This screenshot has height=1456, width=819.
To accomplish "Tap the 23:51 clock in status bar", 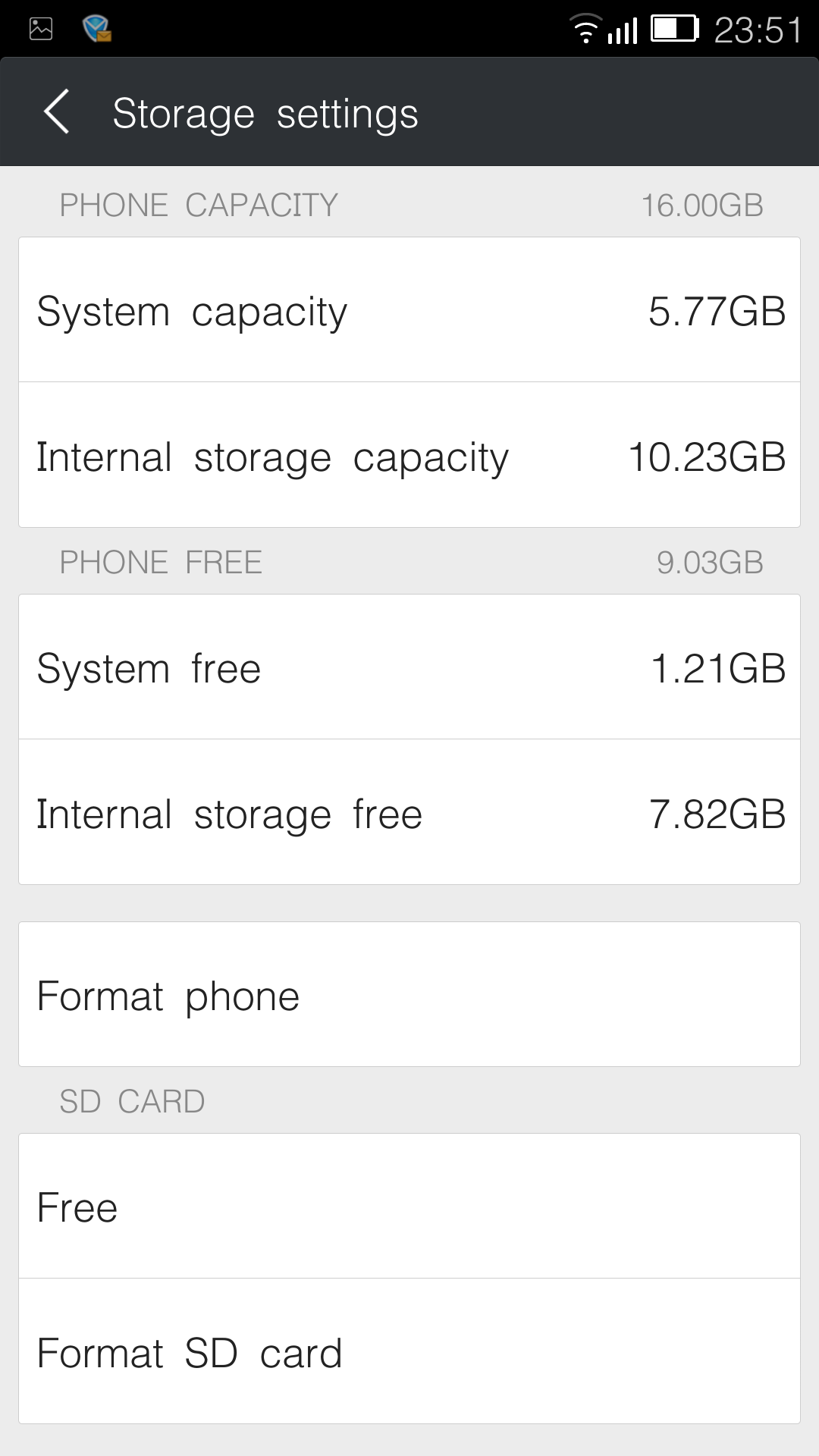I will 758,30.
